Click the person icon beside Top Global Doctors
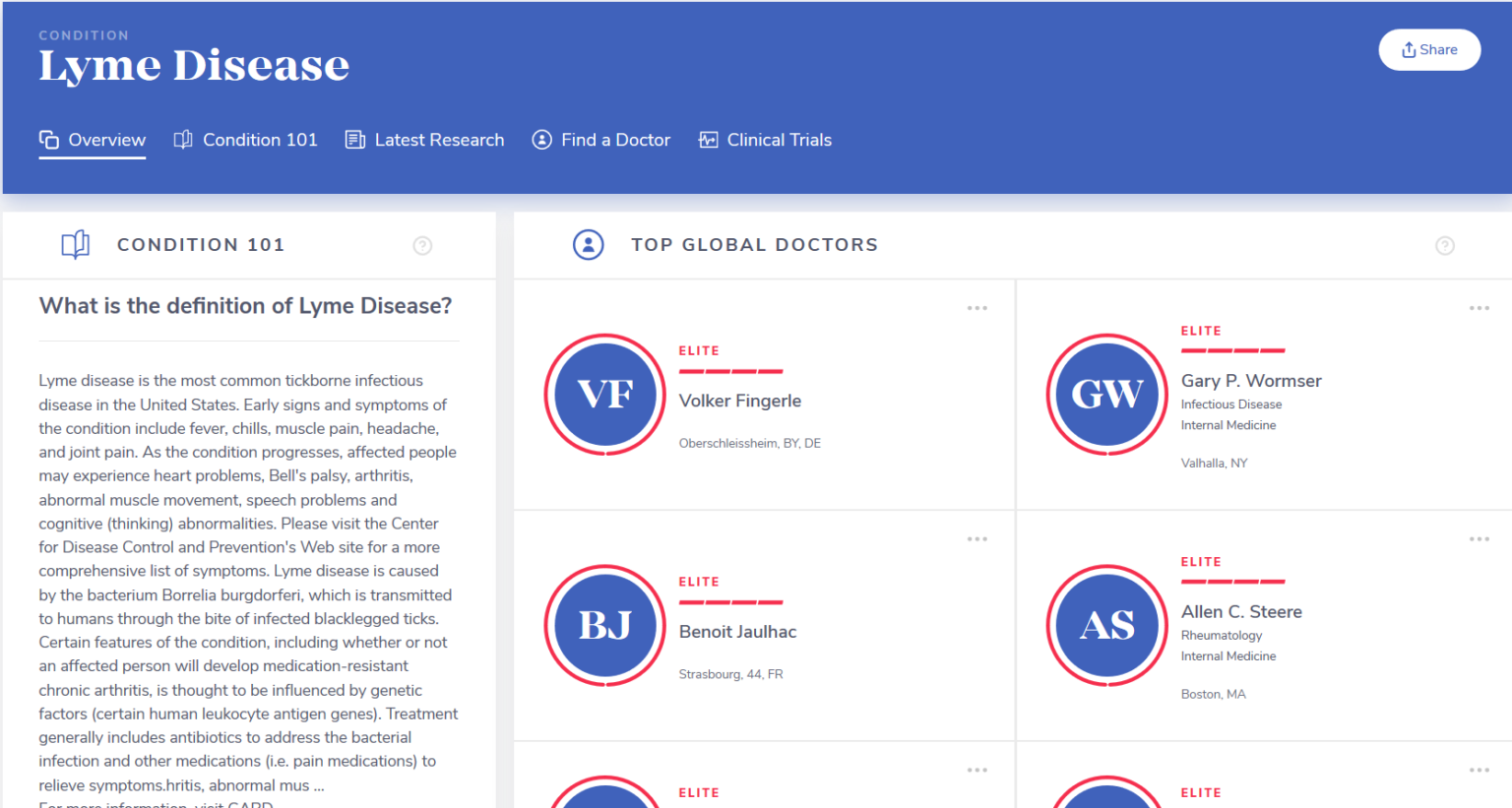The image size is (1512, 808). coord(588,245)
